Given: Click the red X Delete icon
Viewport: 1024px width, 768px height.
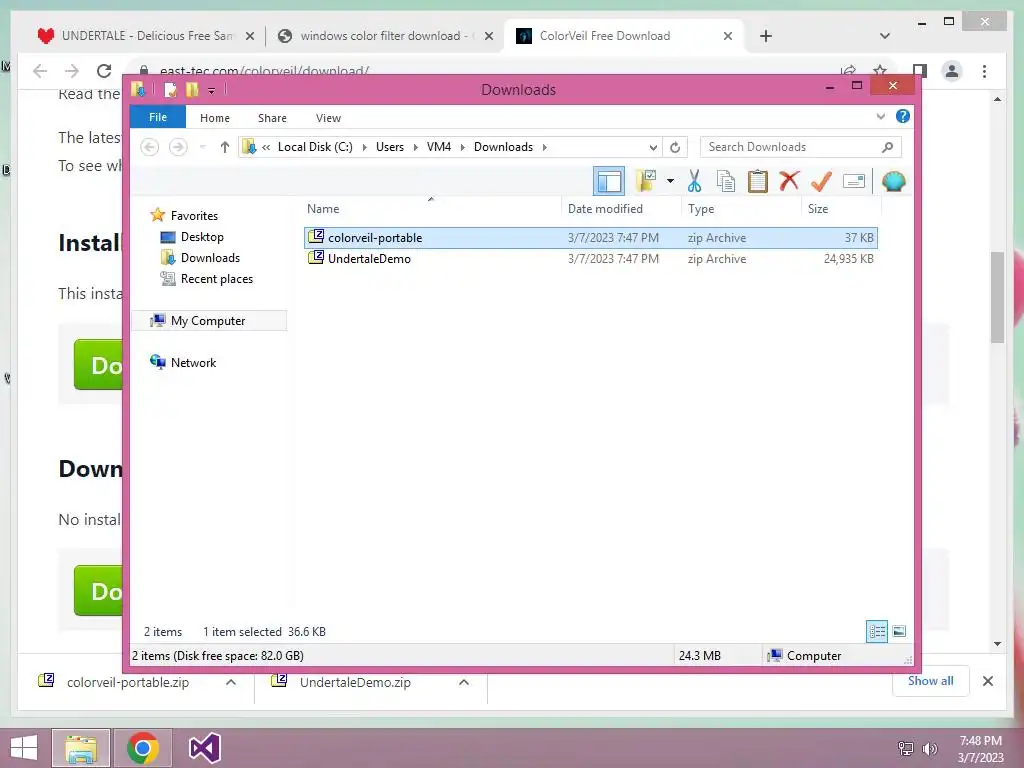Looking at the screenshot, I should pyautogui.click(x=790, y=180).
